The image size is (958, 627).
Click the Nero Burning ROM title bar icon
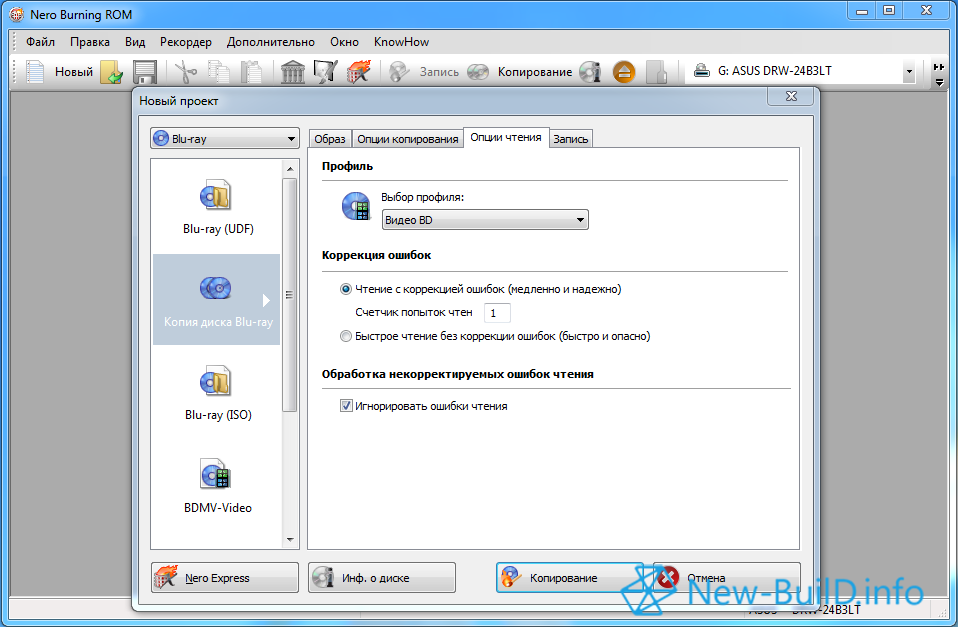pyautogui.click(x=16, y=15)
